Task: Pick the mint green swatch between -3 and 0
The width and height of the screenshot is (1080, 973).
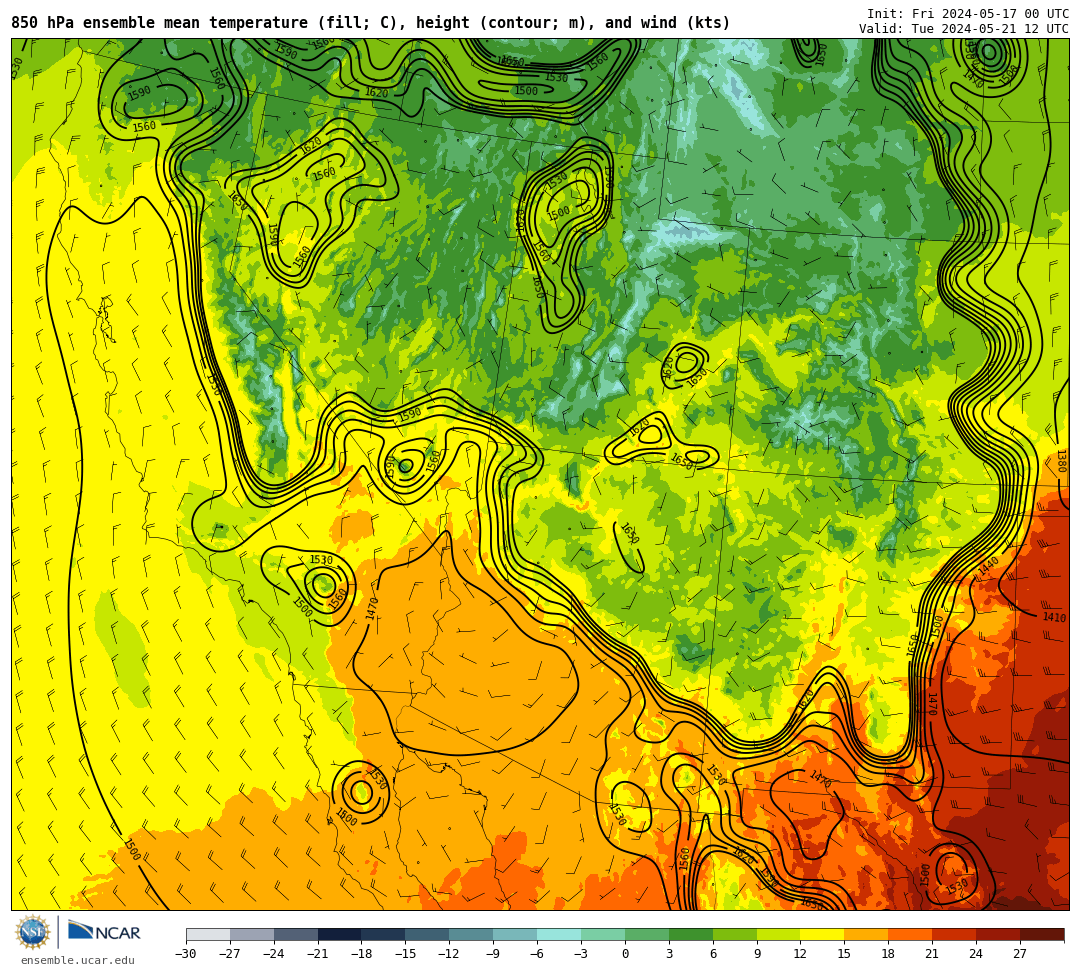Action: point(603,934)
